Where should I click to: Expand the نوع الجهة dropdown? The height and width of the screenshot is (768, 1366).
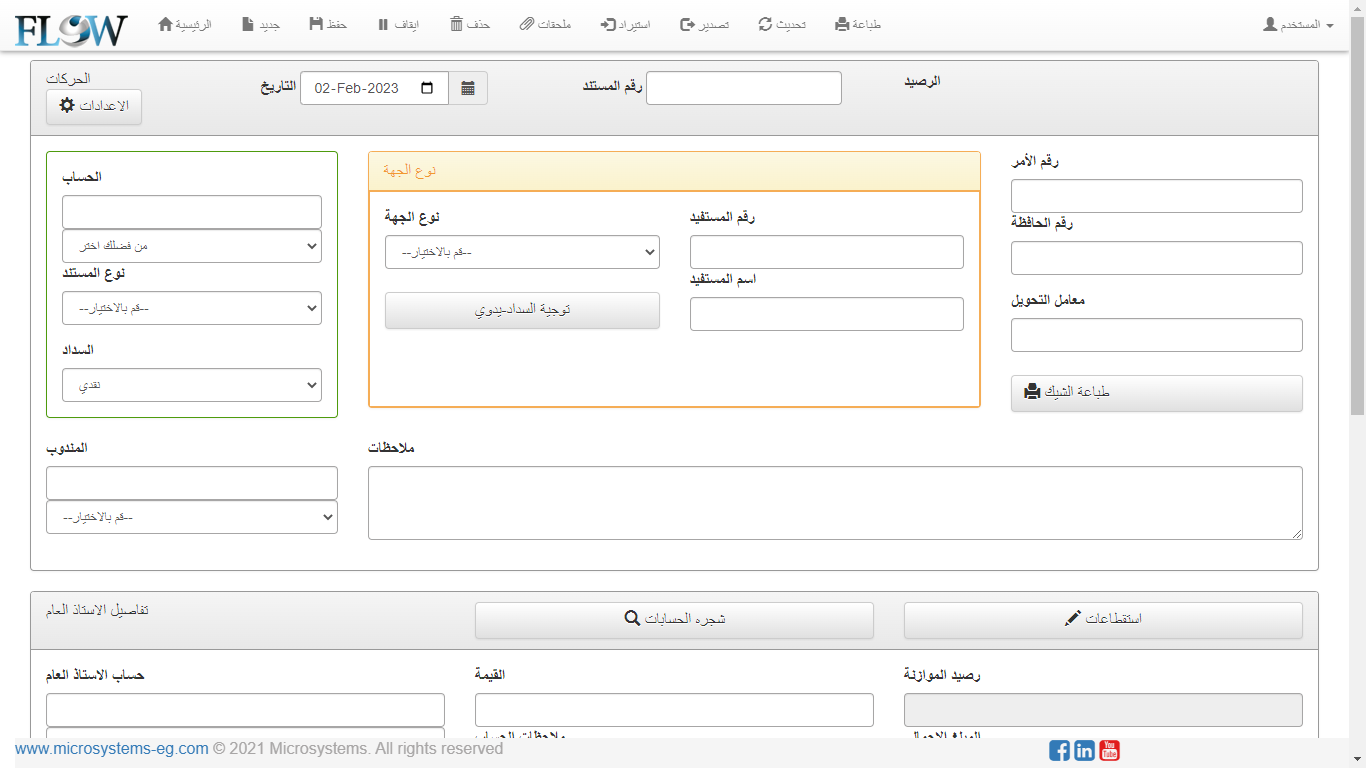[522, 253]
